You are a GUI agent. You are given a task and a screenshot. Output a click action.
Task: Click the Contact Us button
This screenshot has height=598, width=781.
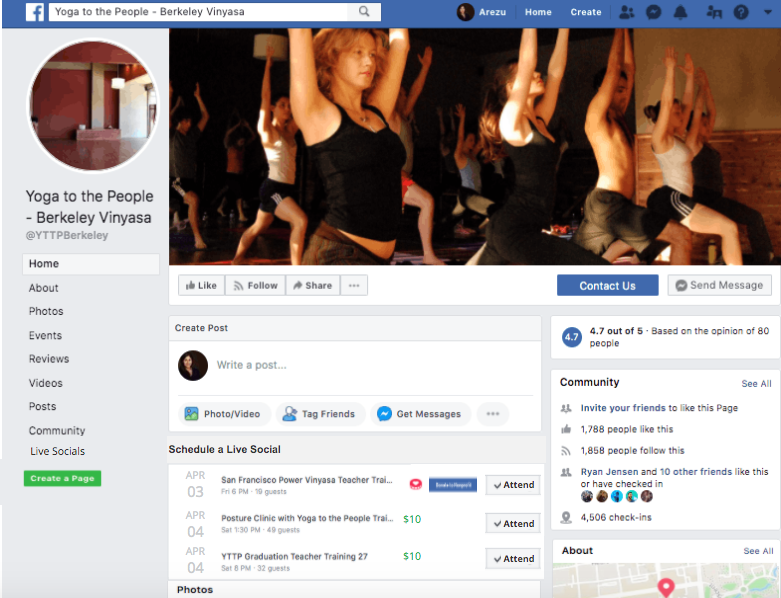(x=608, y=285)
